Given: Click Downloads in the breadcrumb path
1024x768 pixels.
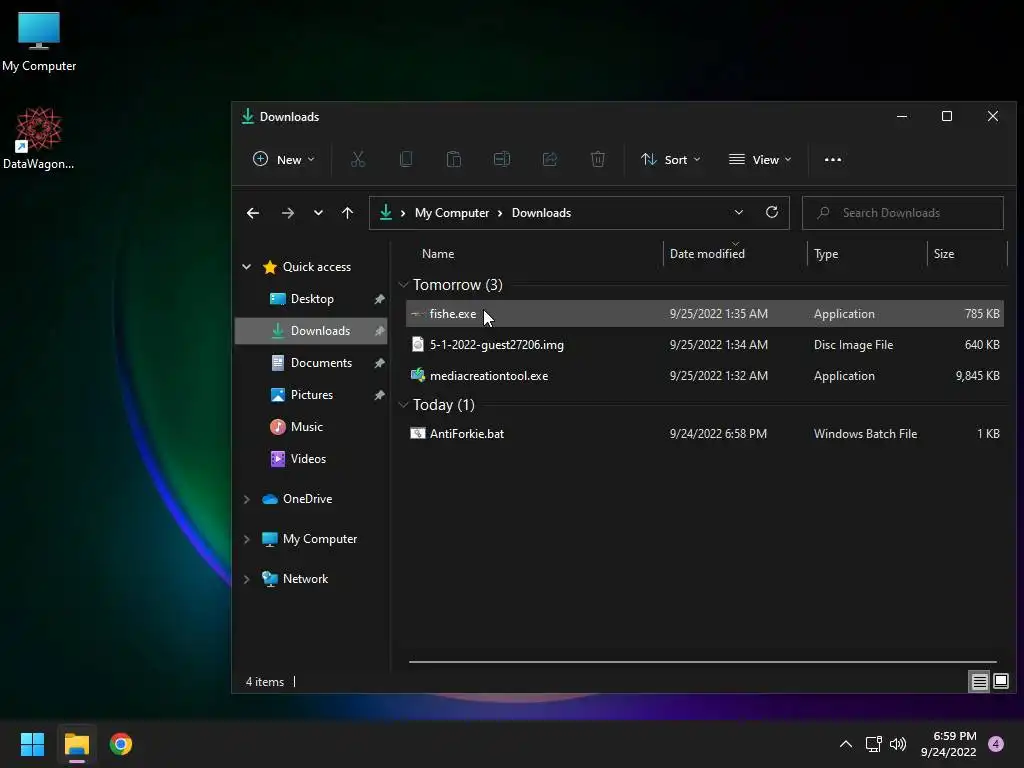Looking at the screenshot, I should point(541,213).
